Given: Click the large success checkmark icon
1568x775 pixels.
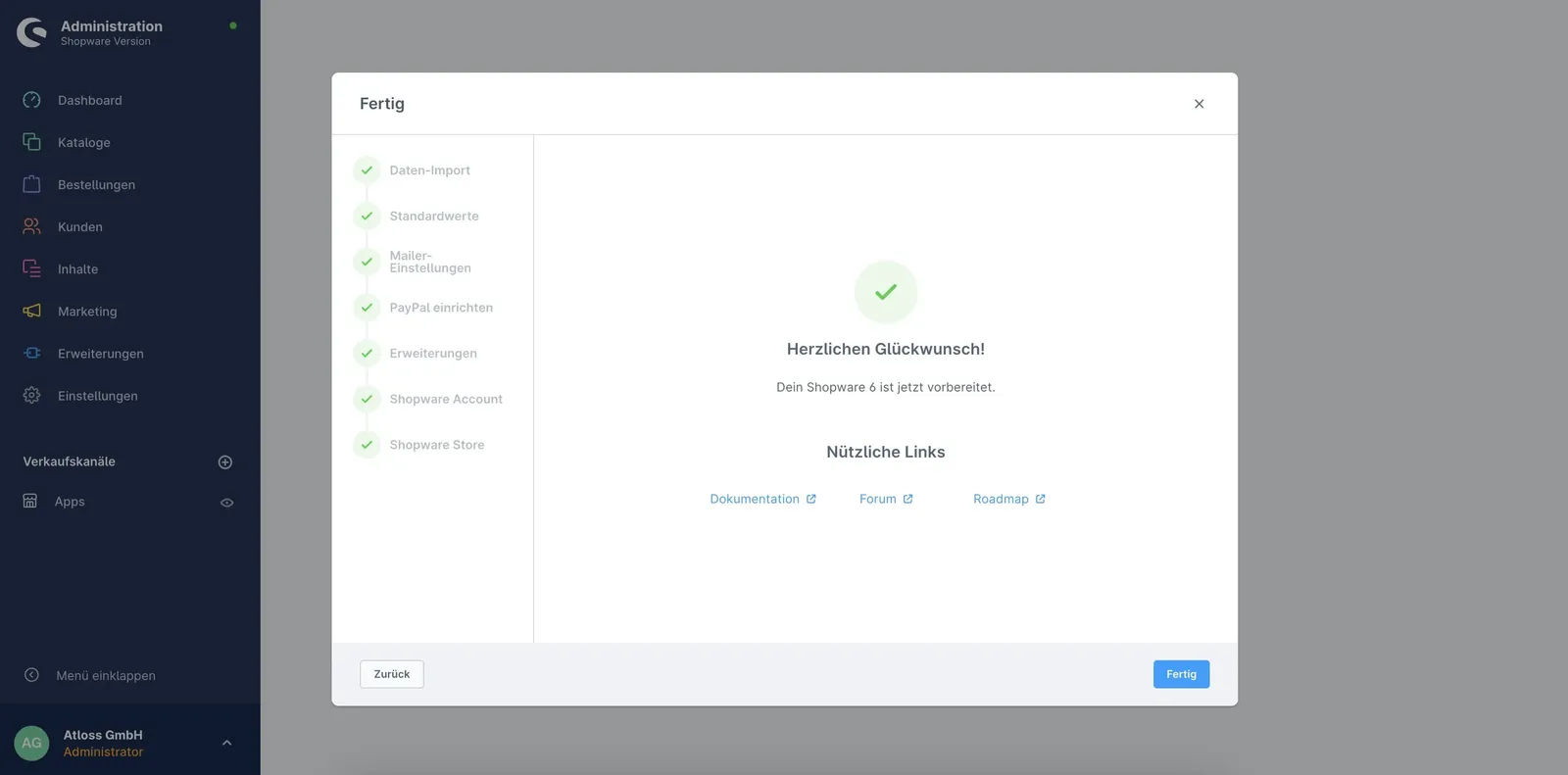Looking at the screenshot, I should point(886,292).
